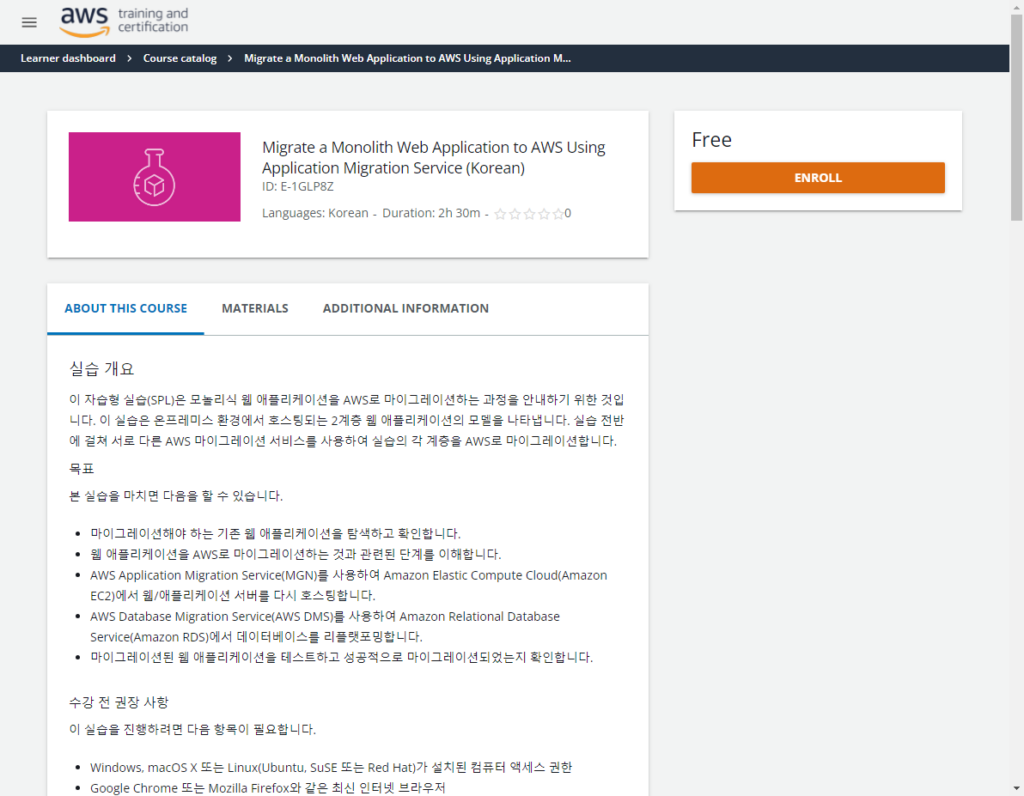This screenshot has width=1024, height=796.
Task: Go to Learner dashboard breadcrumb
Action: [x=68, y=58]
